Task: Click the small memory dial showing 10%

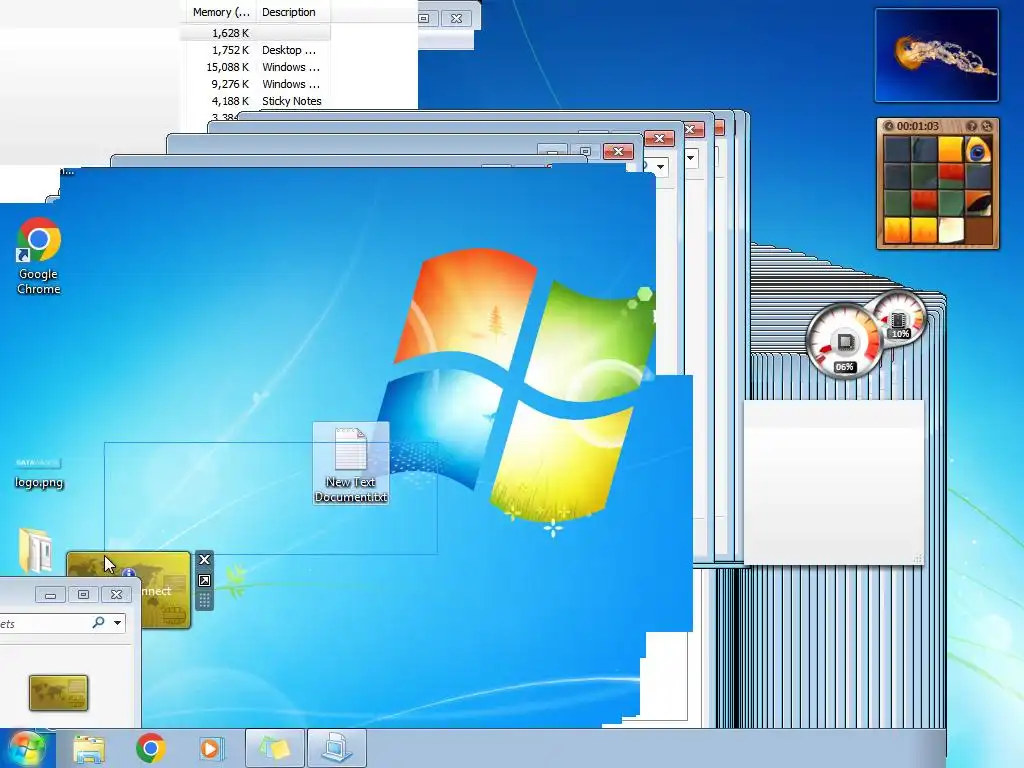Action: [x=901, y=318]
